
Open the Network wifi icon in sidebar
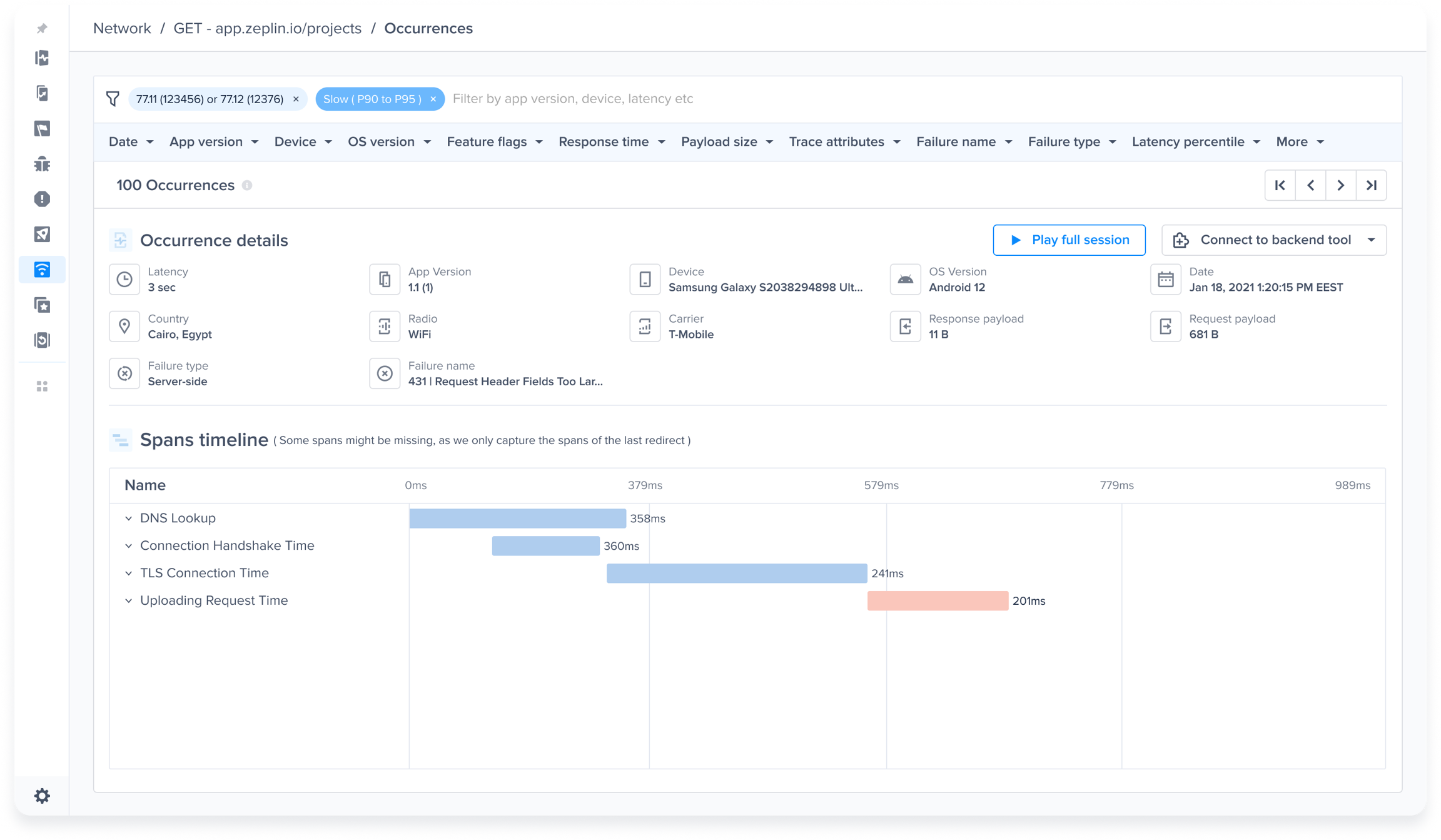42,270
